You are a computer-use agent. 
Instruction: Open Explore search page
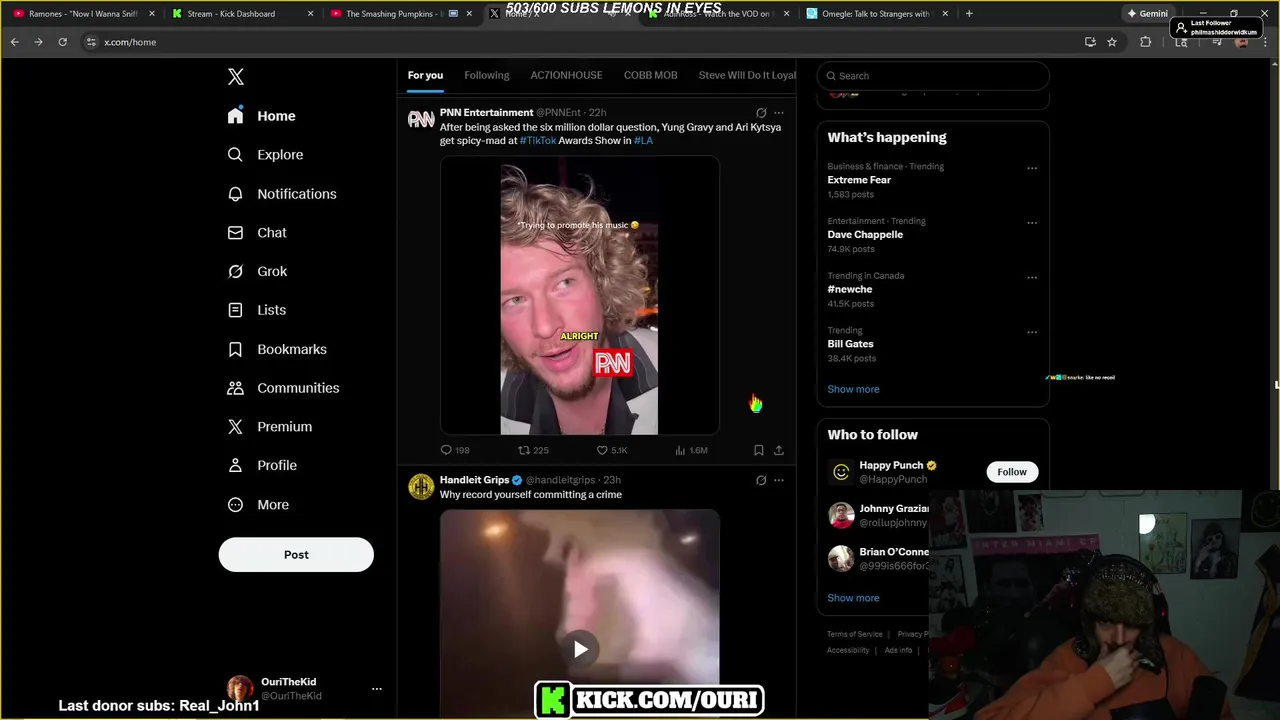pos(265,155)
